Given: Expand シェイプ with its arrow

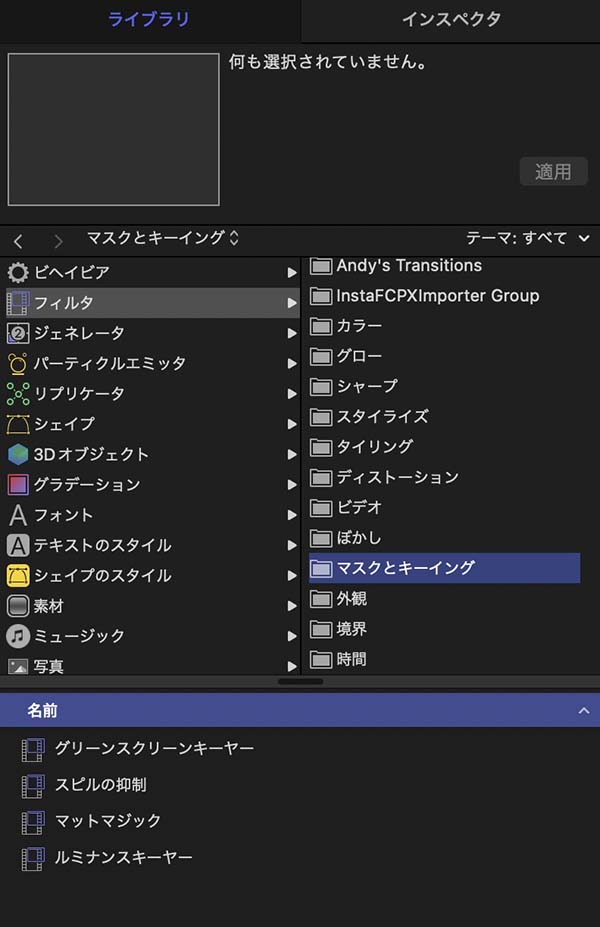Looking at the screenshot, I should point(291,424).
